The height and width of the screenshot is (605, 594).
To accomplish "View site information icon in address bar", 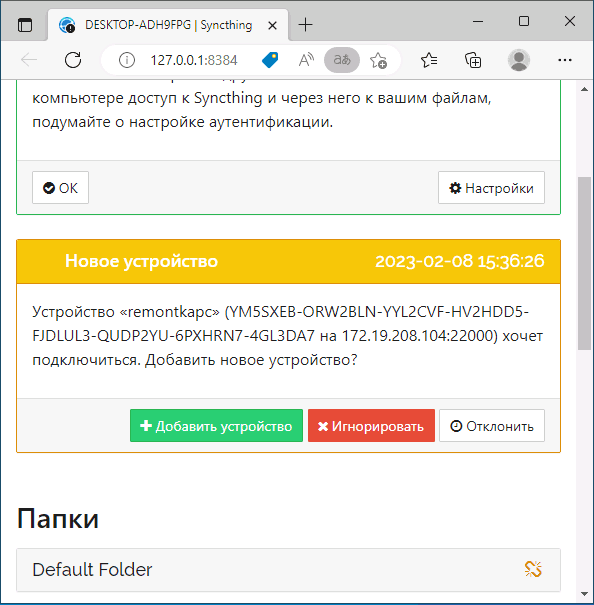I will click(127, 60).
